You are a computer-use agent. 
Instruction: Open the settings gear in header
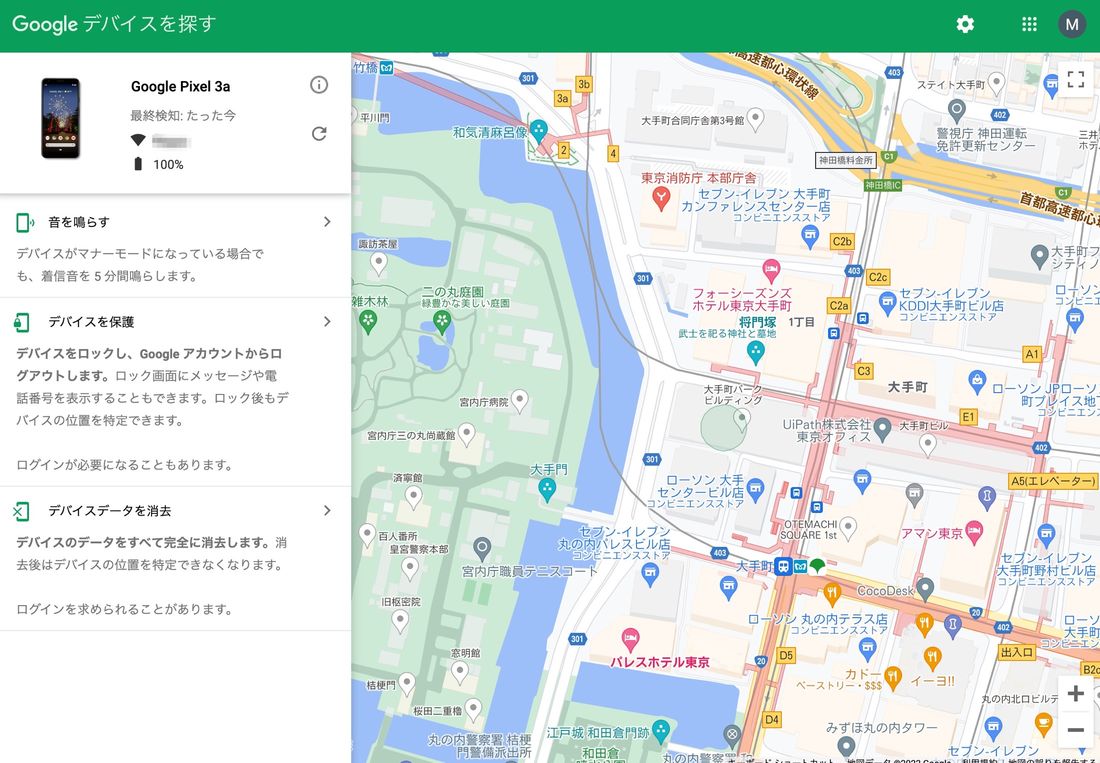pos(965,25)
